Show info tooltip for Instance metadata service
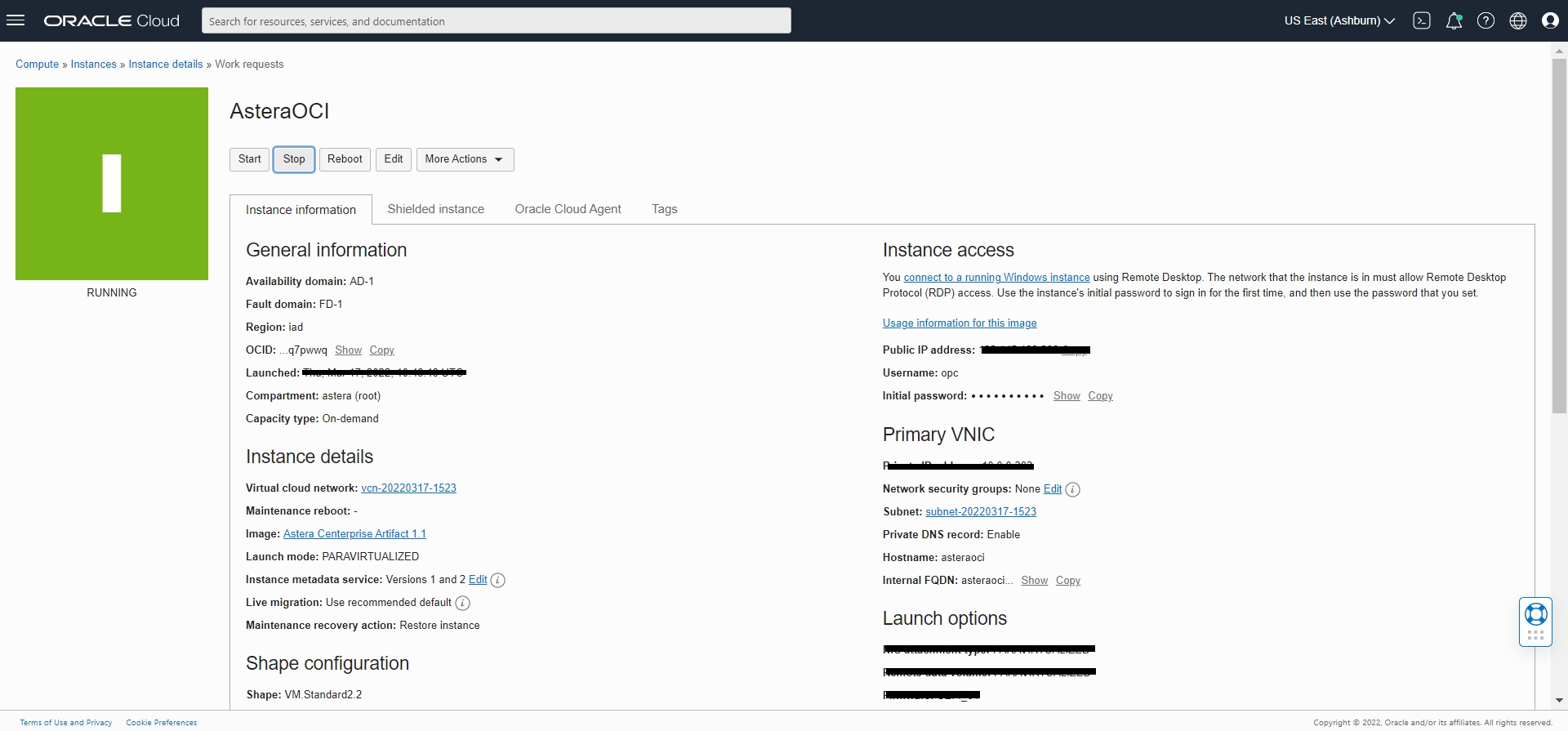1568x731 pixels. click(497, 580)
